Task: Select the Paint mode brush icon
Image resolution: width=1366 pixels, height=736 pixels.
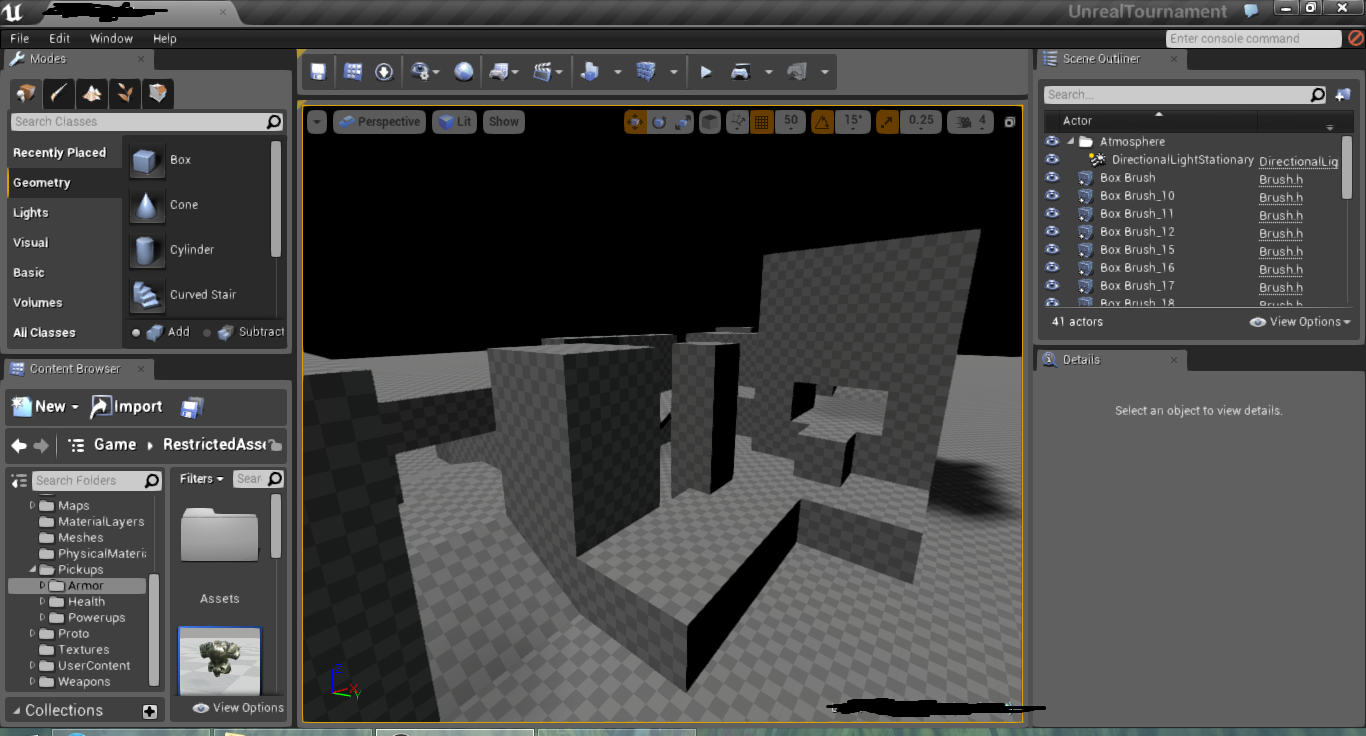Action: pyautogui.click(x=59, y=94)
